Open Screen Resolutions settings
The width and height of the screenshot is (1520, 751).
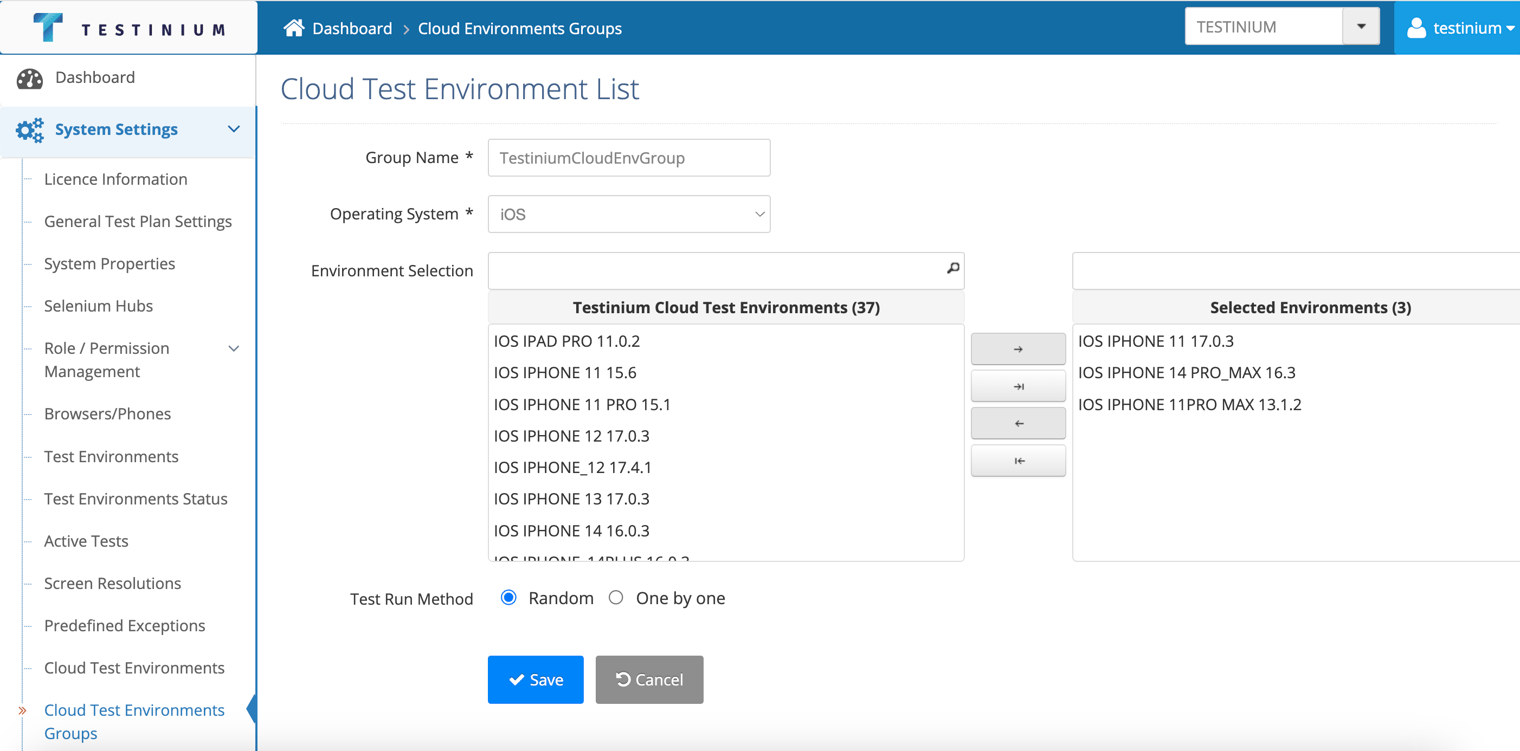[x=113, y=583]
